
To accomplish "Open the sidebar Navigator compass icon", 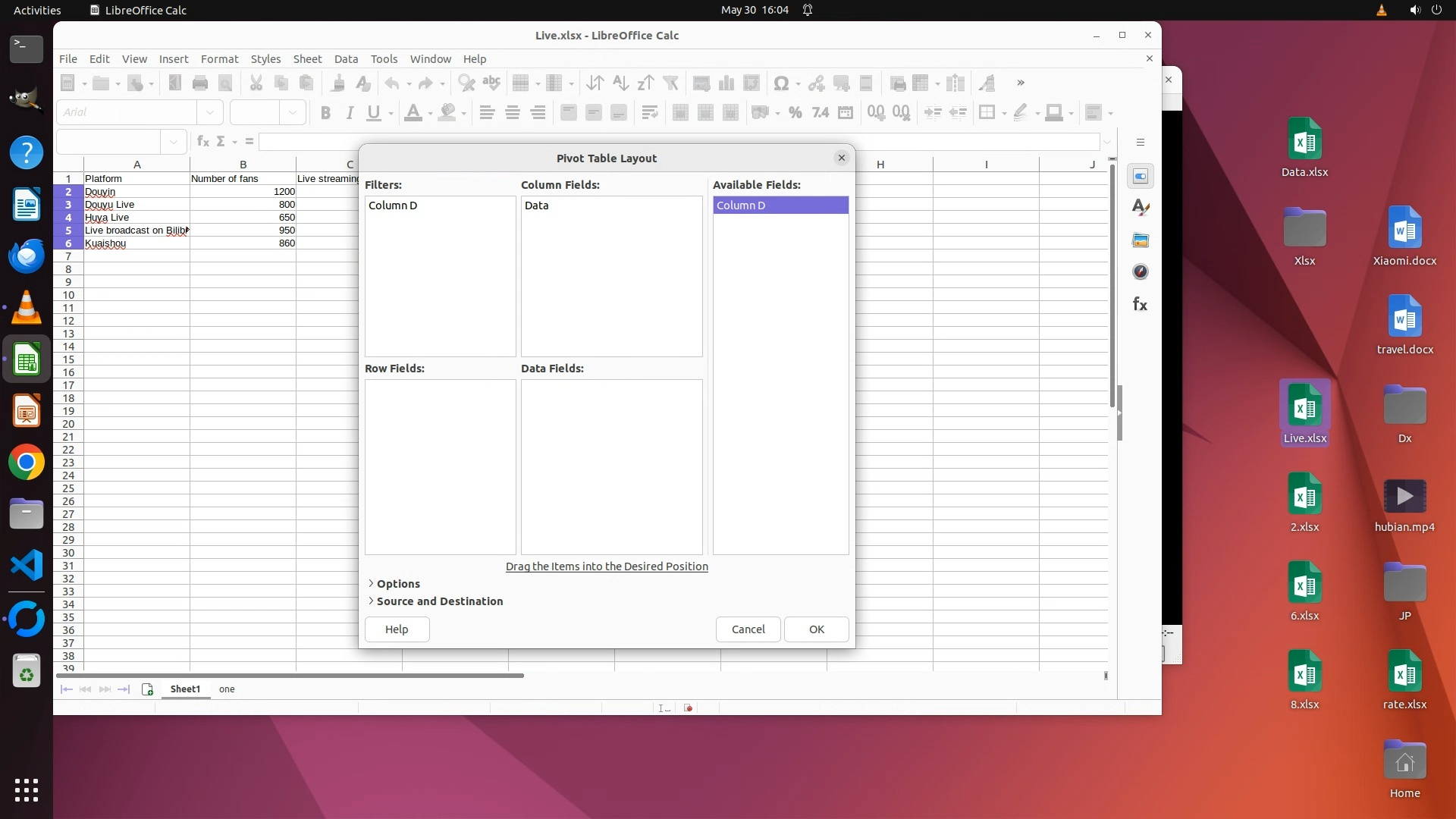I will [x=1140, y=272].
